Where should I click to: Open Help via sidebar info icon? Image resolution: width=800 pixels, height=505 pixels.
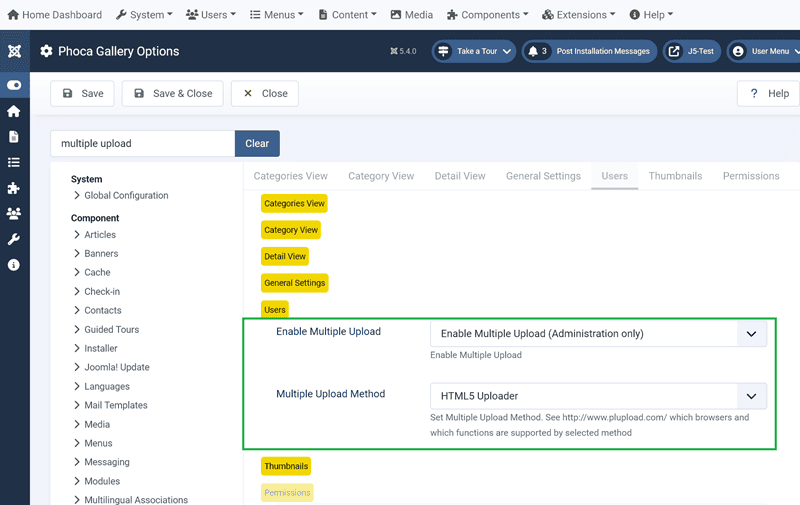pos(14,265)
